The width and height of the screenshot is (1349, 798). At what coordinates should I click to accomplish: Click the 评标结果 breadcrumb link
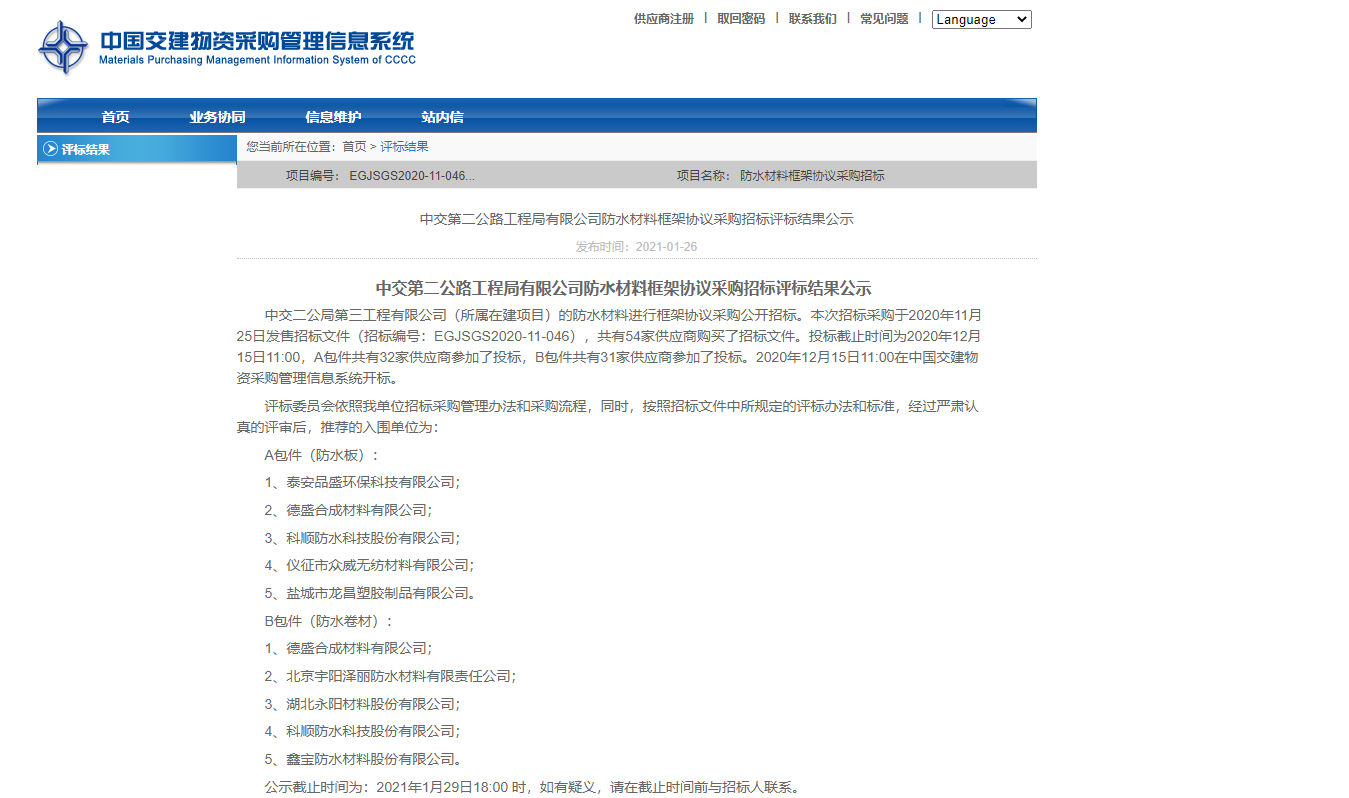click(x=404, y=147)
